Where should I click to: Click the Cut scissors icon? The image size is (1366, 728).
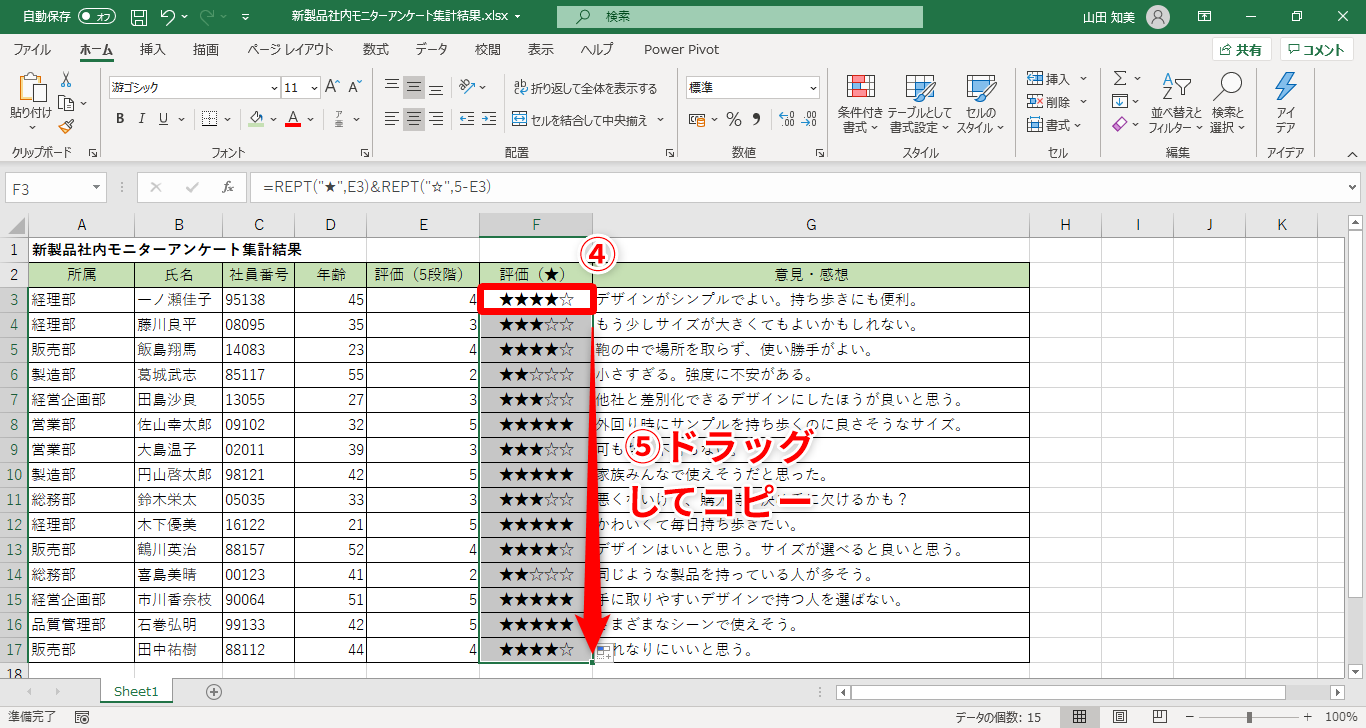(x=66, y=80)
